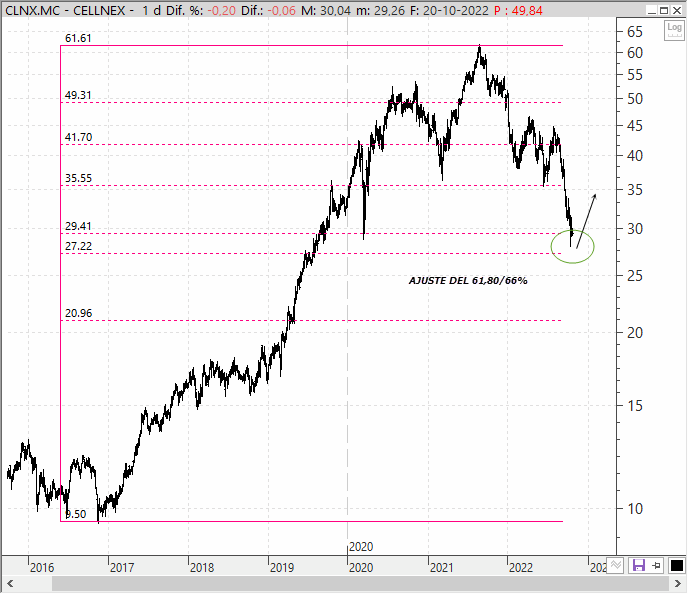The image size is (688, 594).
Task: Select the 49.31 Fibonacci level label
Action: click(78, 95)
